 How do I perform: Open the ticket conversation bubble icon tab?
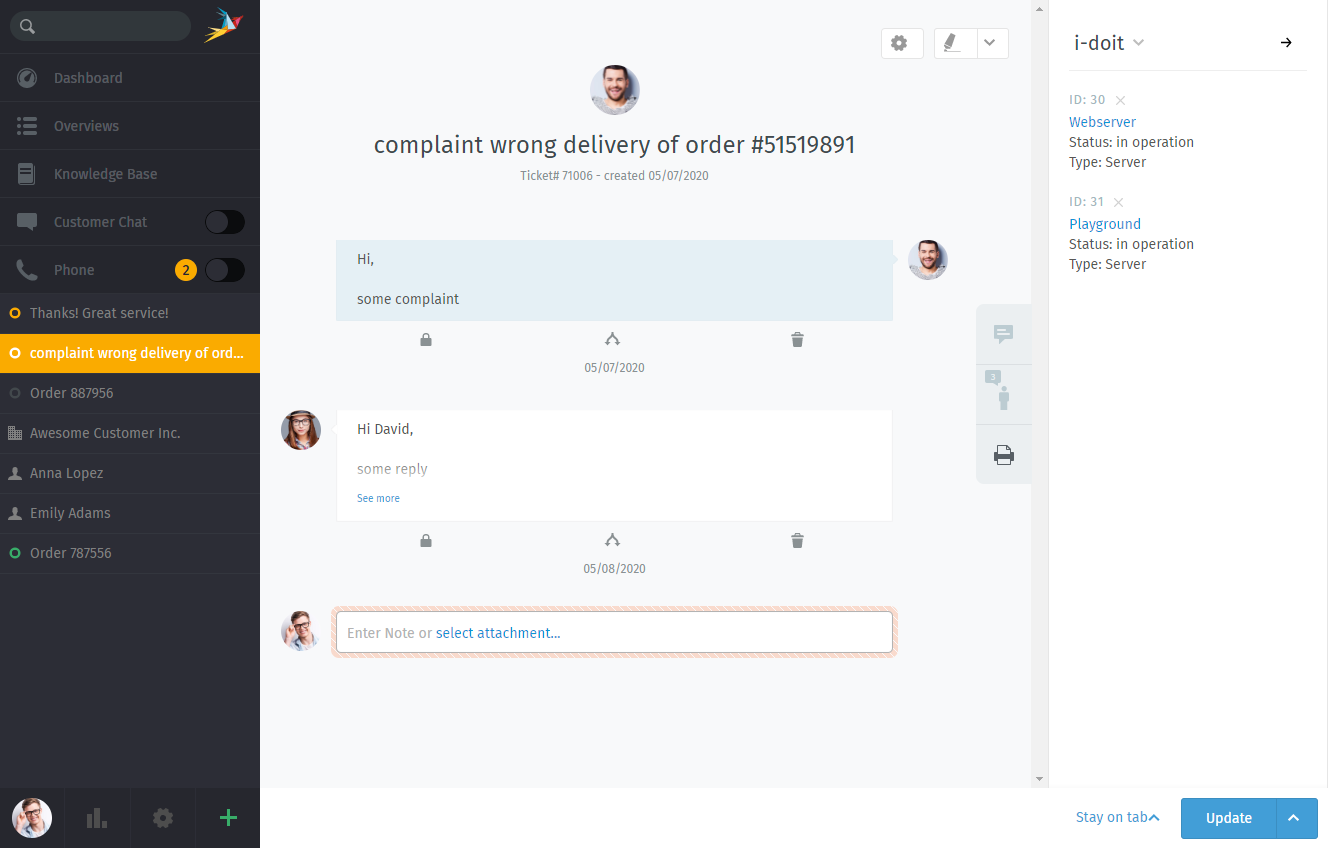click(x=1003, y=334)
